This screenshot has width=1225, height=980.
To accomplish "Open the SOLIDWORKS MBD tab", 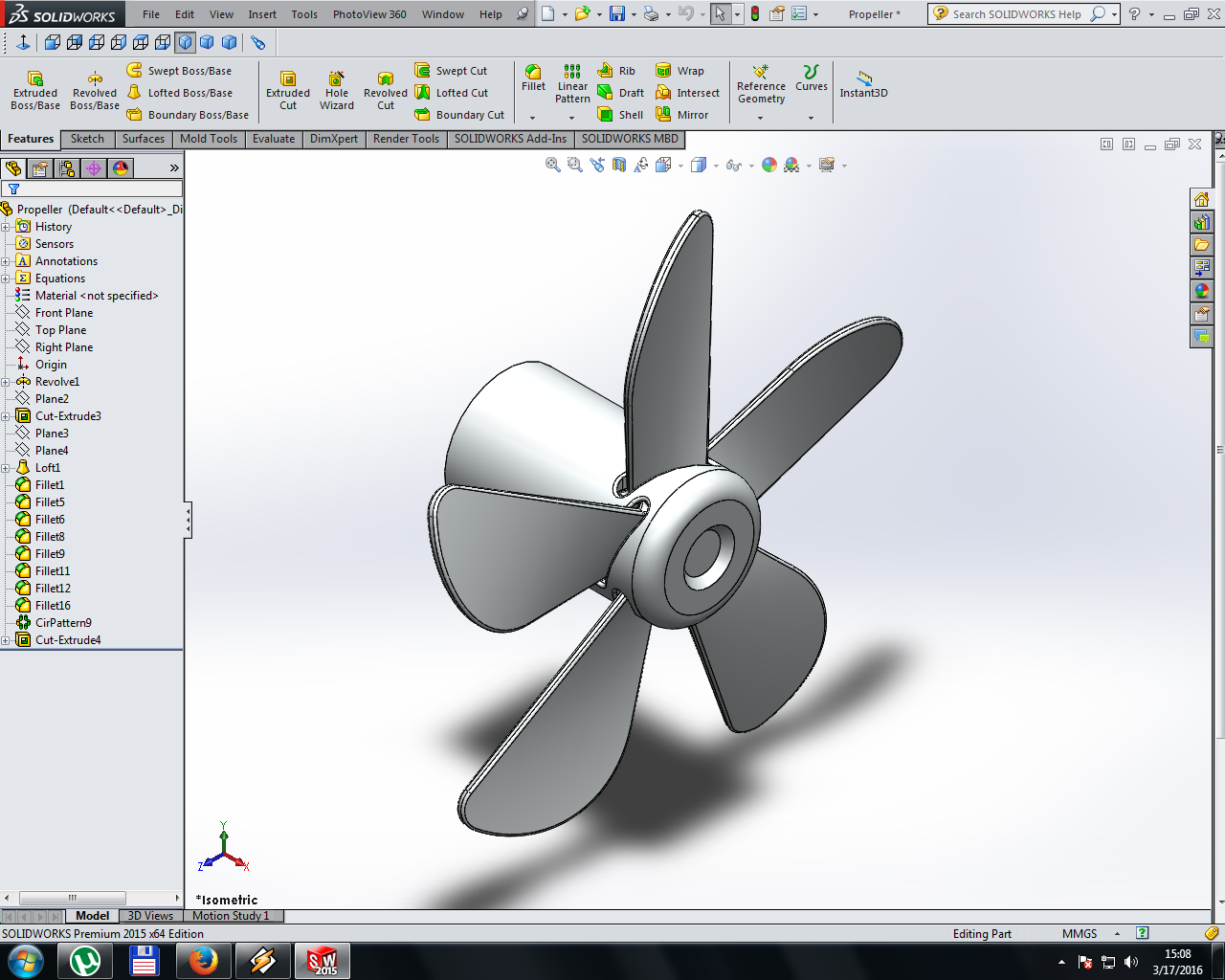I will pos(630,139).
